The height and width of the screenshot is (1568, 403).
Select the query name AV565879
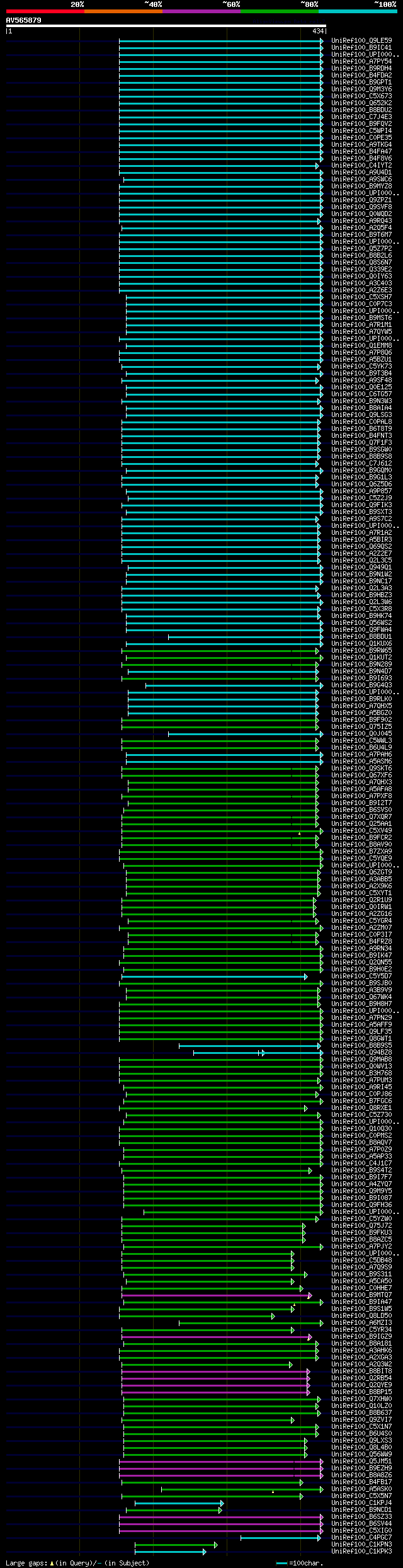(x=24, y=20)
